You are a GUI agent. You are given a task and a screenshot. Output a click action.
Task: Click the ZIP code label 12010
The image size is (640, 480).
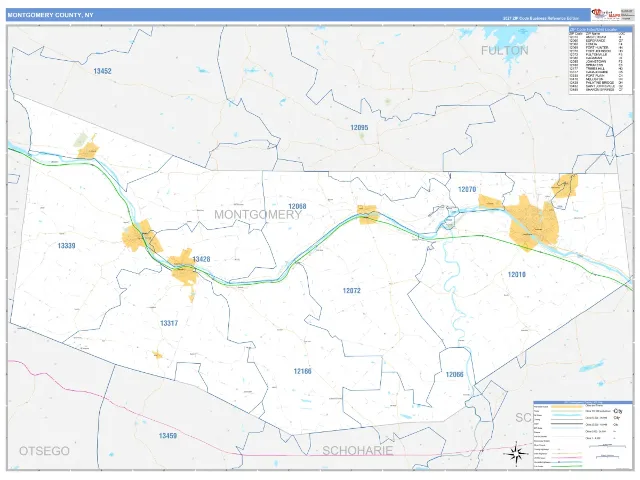point(517,275)
